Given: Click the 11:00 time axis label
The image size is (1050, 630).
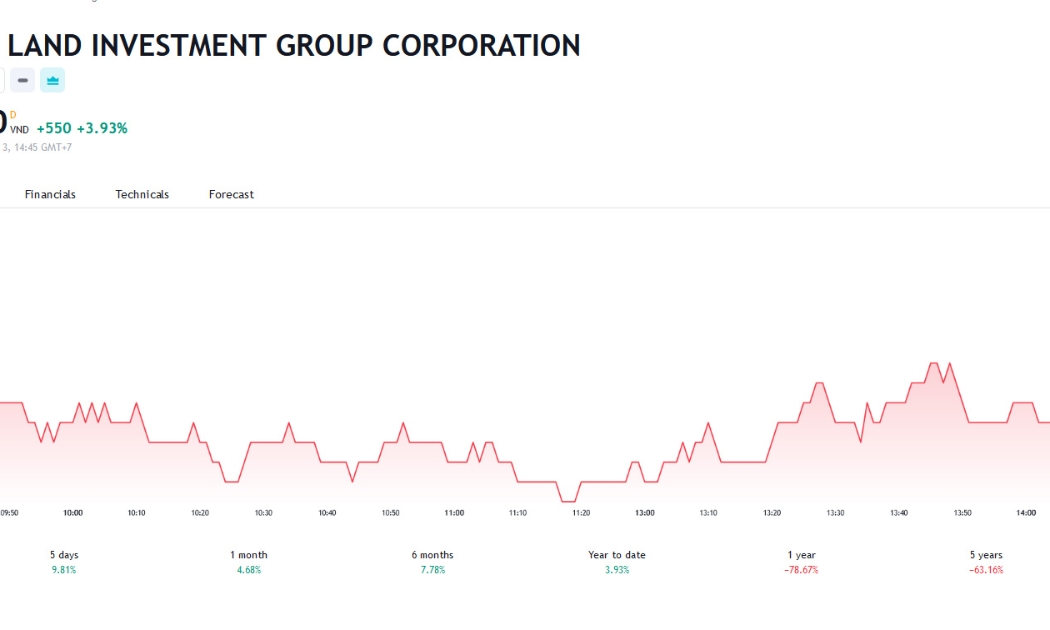Looking at the screenshot, I should 454,513.
